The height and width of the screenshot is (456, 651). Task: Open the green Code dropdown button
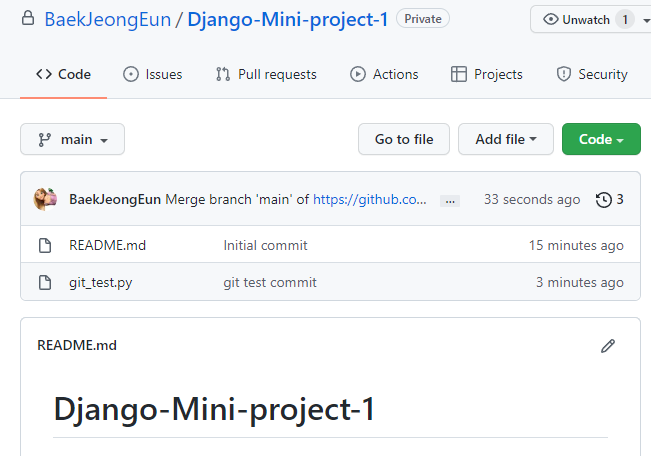coord(601,139)
